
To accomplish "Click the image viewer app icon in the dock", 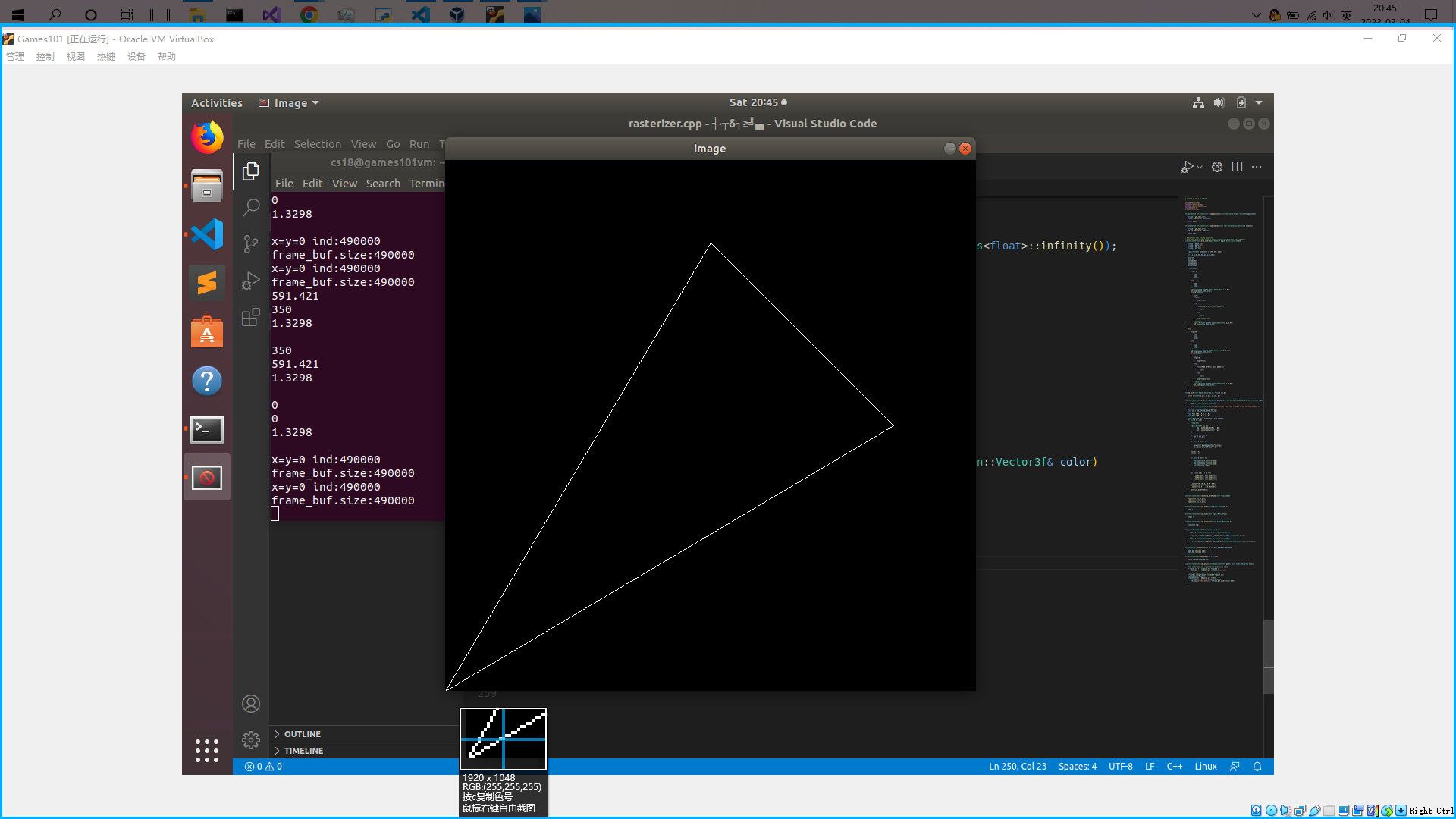I will (207, 478).
